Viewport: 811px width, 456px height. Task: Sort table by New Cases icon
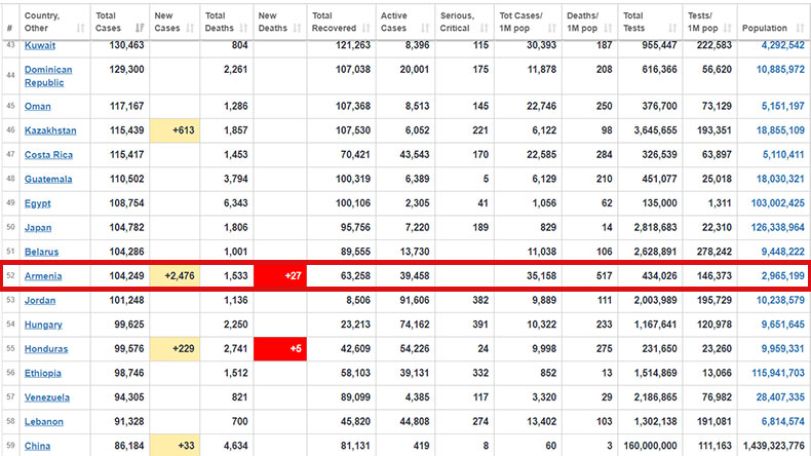190,28
